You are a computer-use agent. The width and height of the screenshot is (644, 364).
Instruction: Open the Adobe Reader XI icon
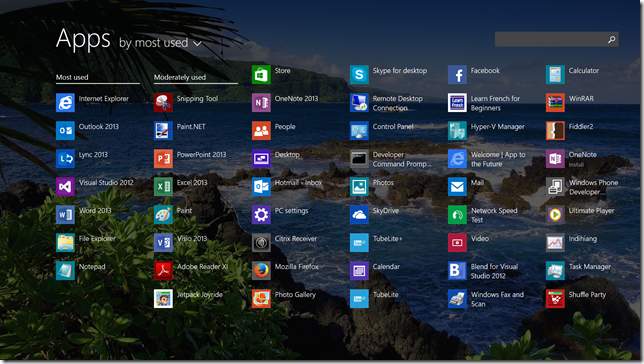coord(163,270)
